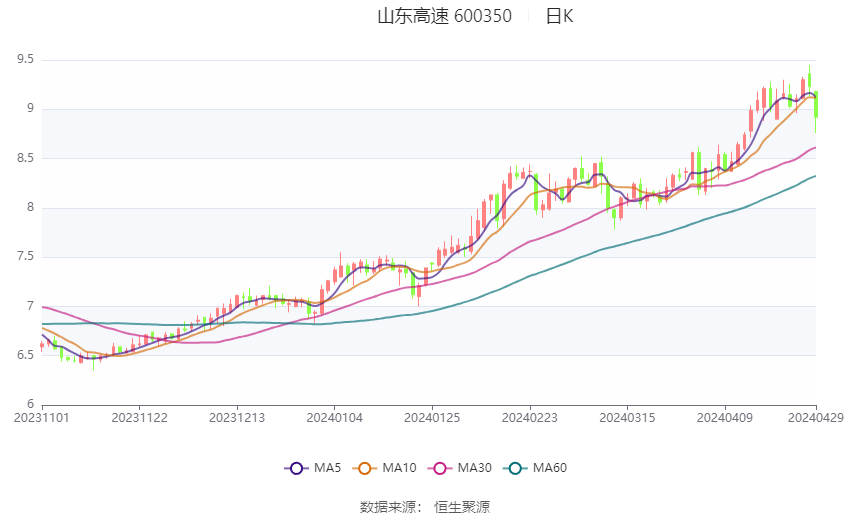Screen dimensions: 850x517
Task: Click the 7 price axis label
Action: point(30,306)
